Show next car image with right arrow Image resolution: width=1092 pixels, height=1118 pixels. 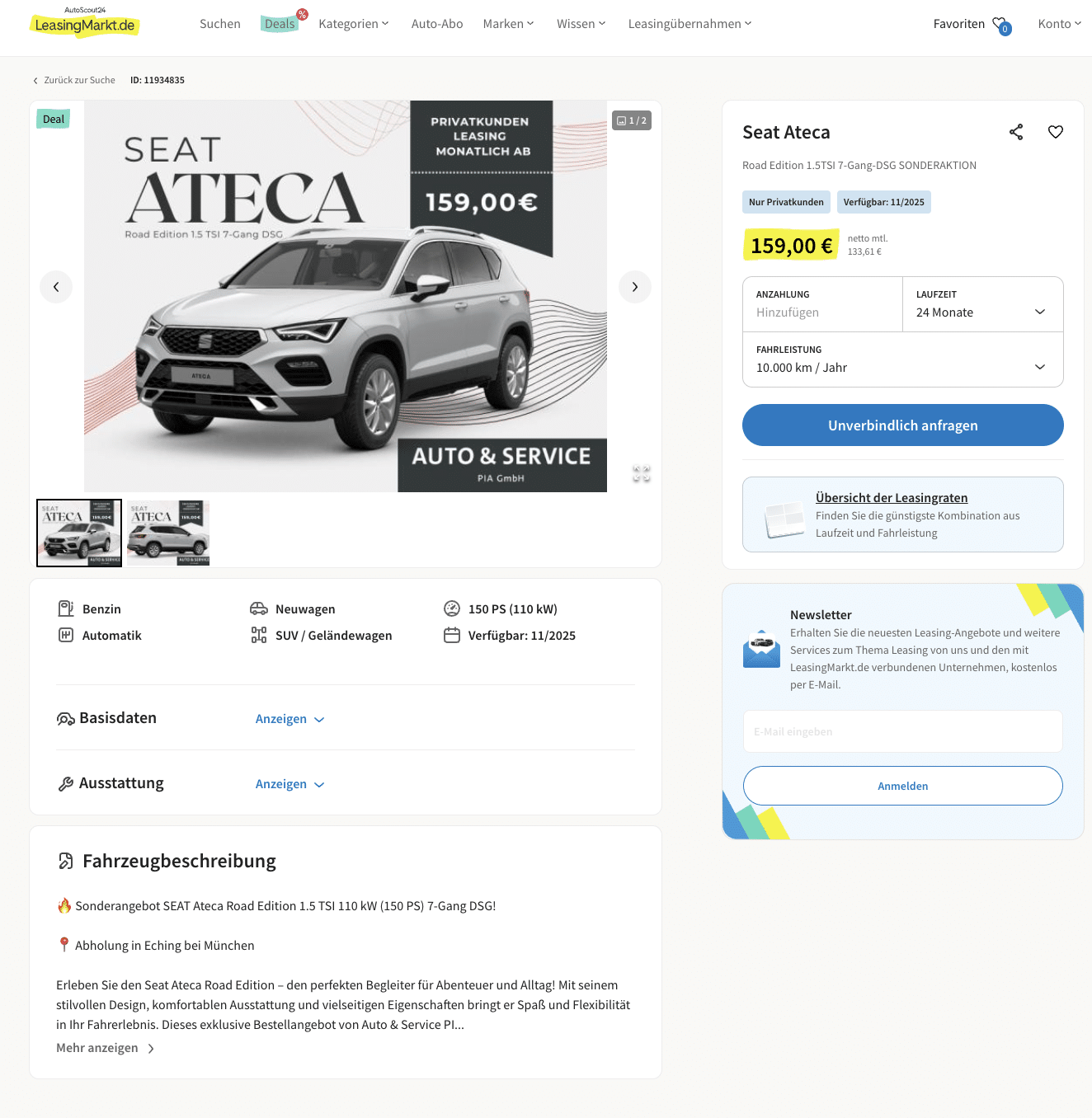635,287
